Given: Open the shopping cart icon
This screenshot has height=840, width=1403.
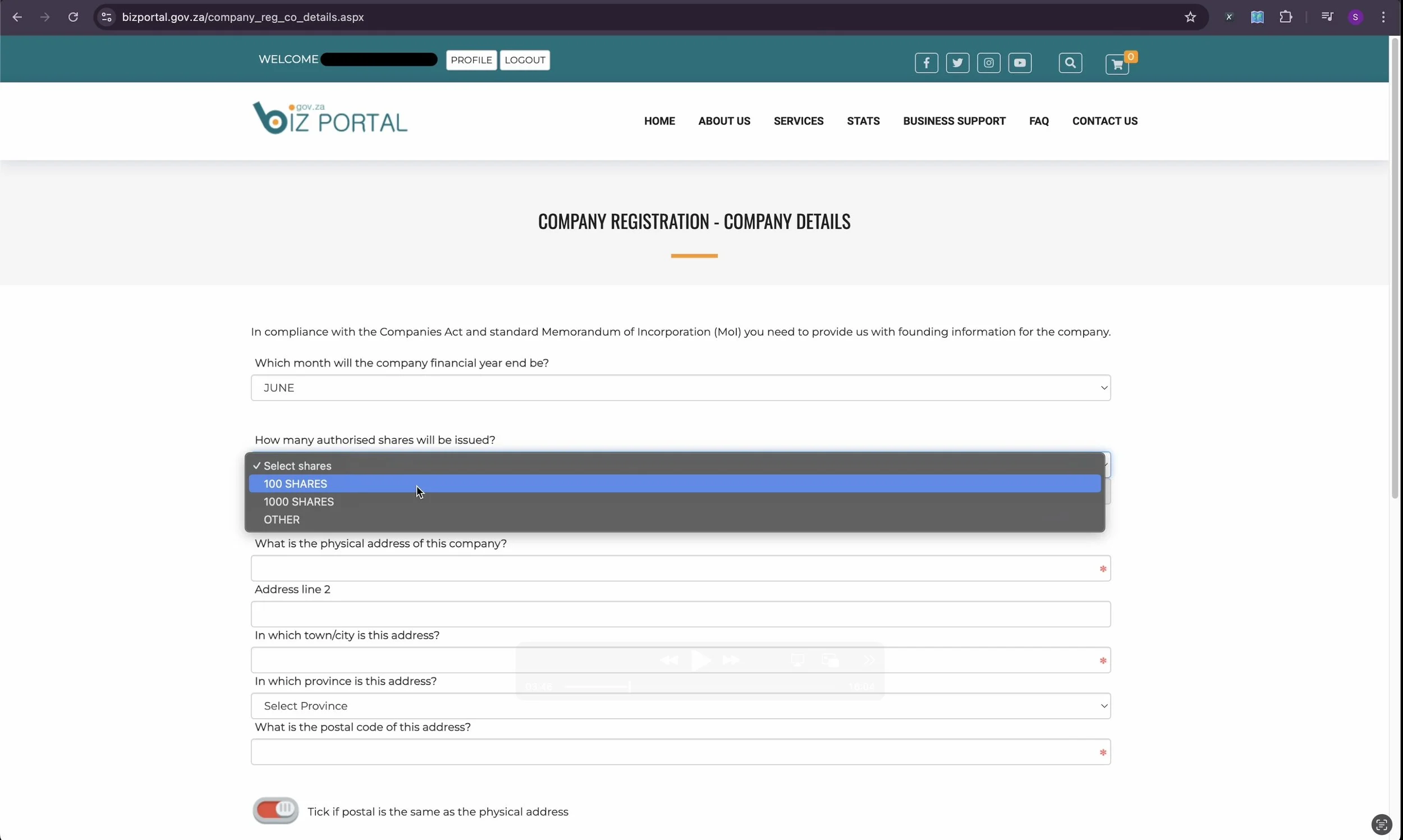Looking at the screenshot, I should click(1117, 65).
